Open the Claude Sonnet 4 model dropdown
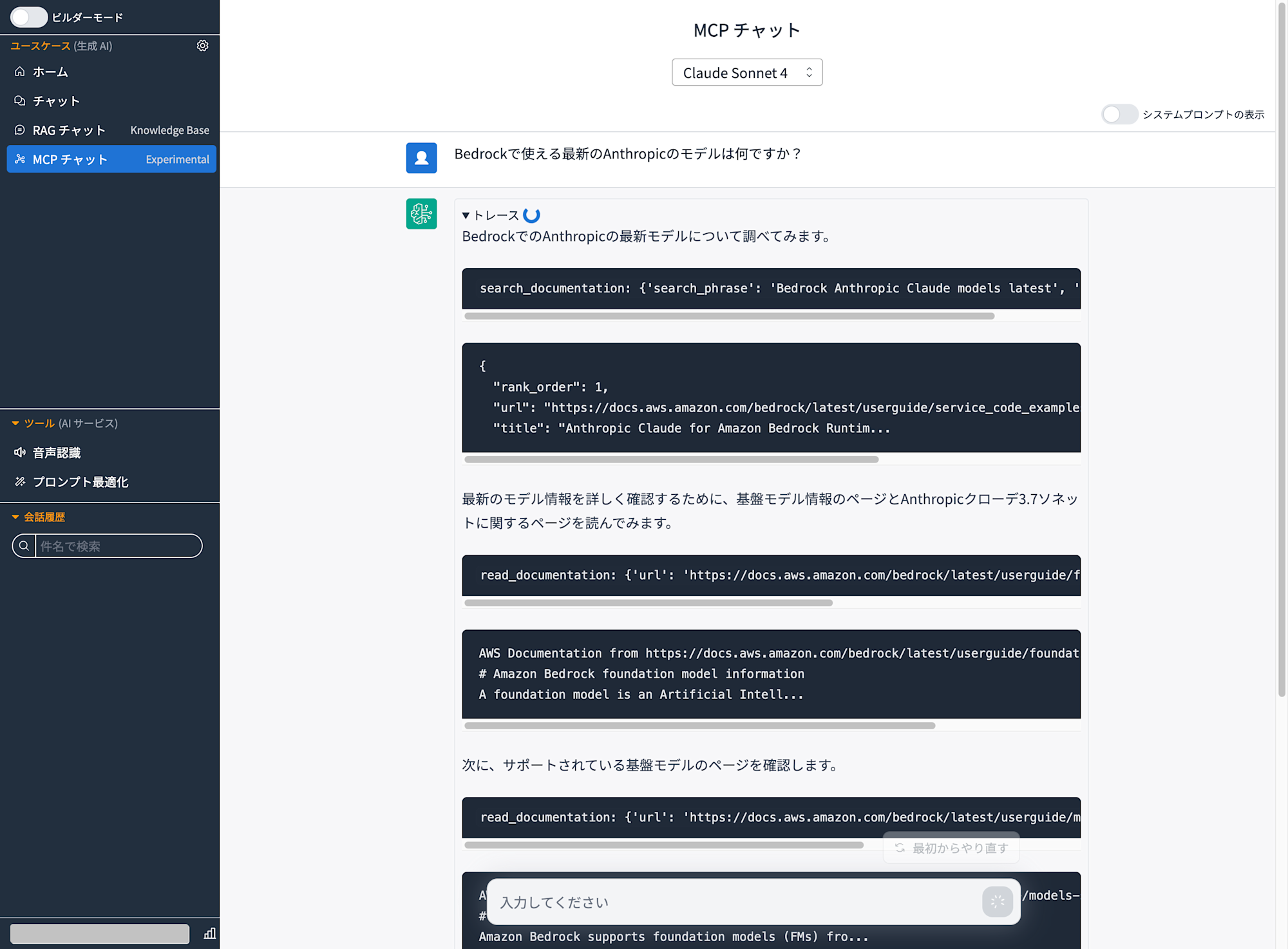 click(x=747, y=73)
